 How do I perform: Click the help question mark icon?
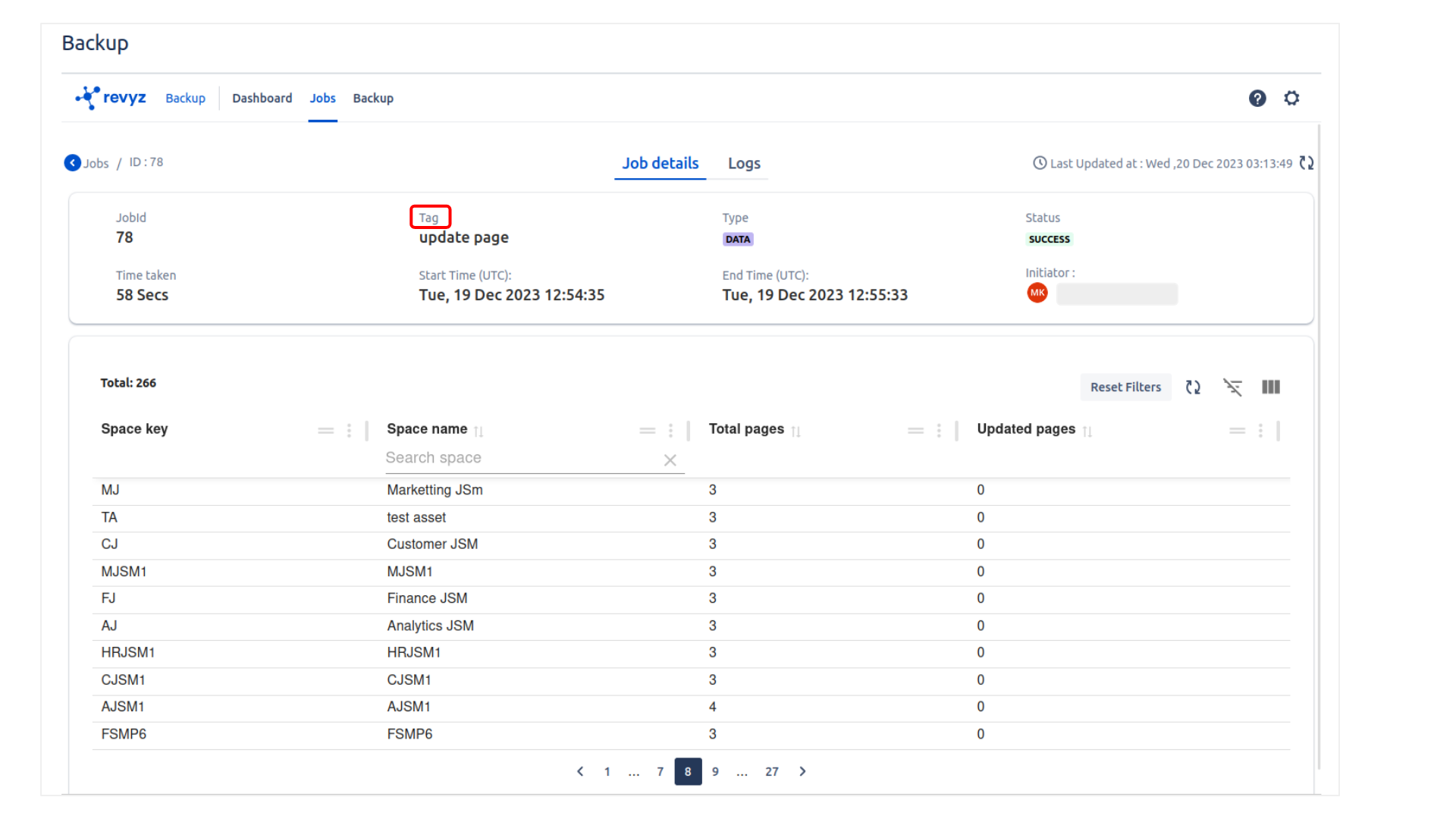[x=1257, y=99]
